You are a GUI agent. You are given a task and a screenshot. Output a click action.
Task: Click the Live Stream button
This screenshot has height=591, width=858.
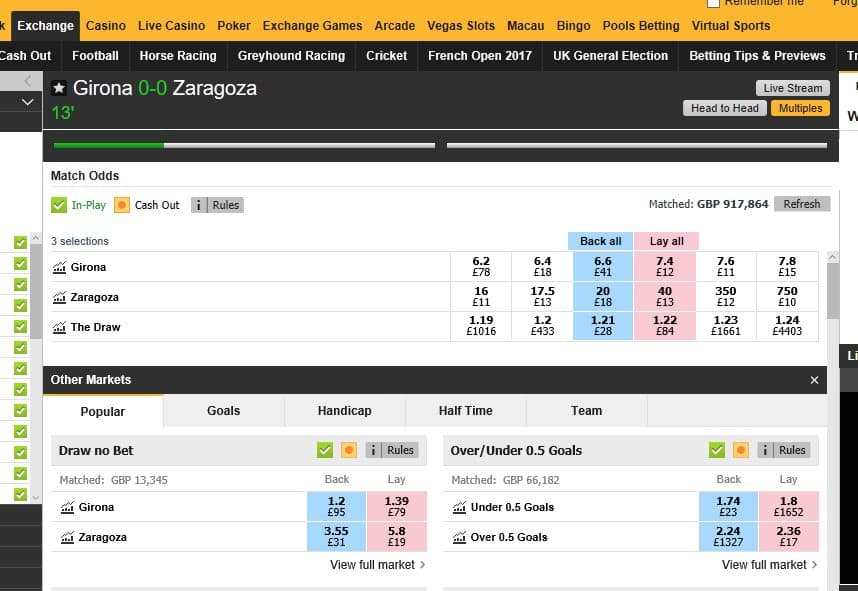(792, 88)
